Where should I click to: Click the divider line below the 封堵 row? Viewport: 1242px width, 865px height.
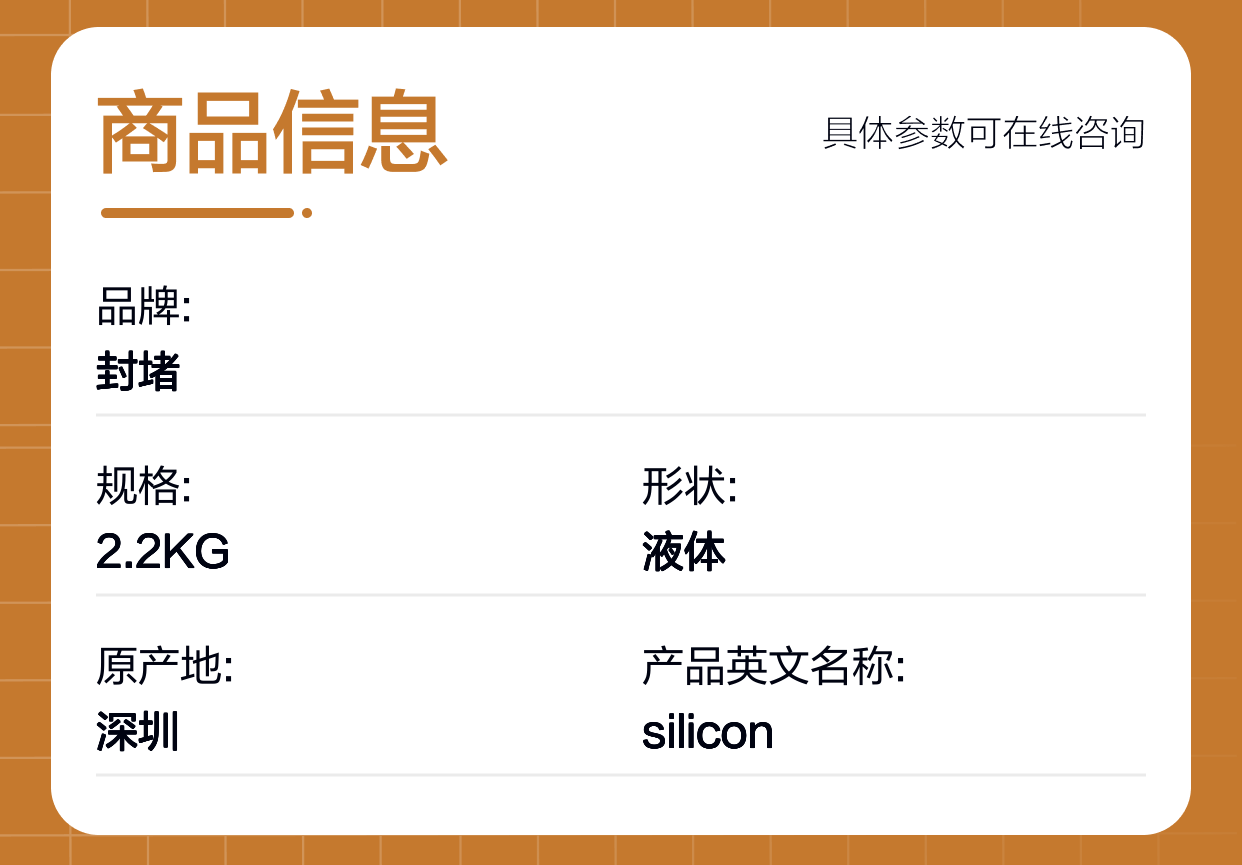620,414
